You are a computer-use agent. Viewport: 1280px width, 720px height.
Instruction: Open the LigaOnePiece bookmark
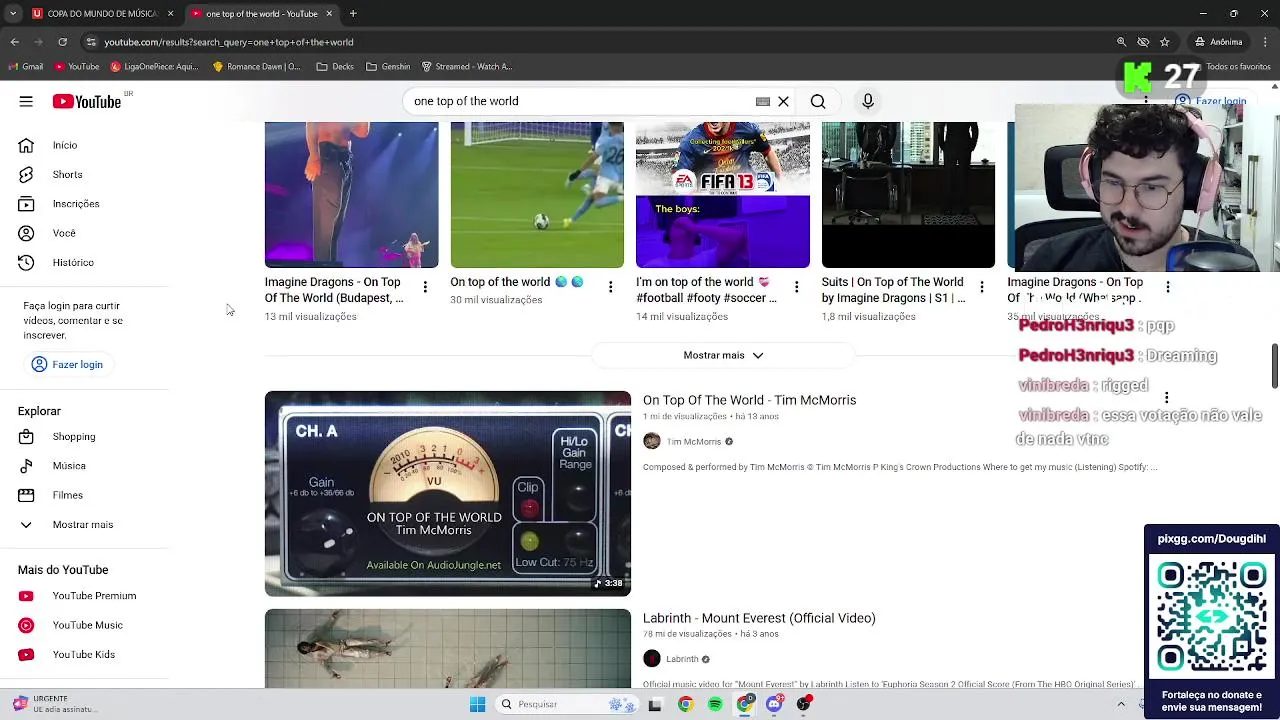coord(154,67)
